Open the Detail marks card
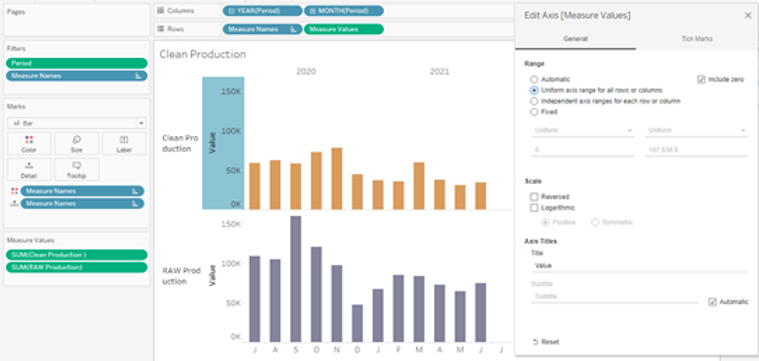Viewport: 759px width, 361px height. [x=29, y=169]
